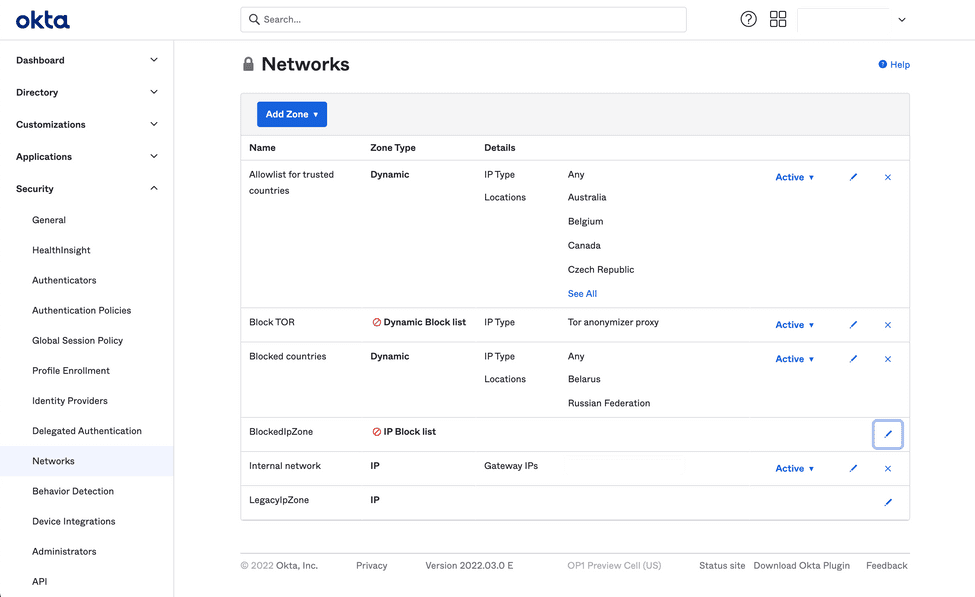Image resolution: width=975 pixels, height=597 pixels.
Task: Open the apps grid icon
Action: coord(778,19)
